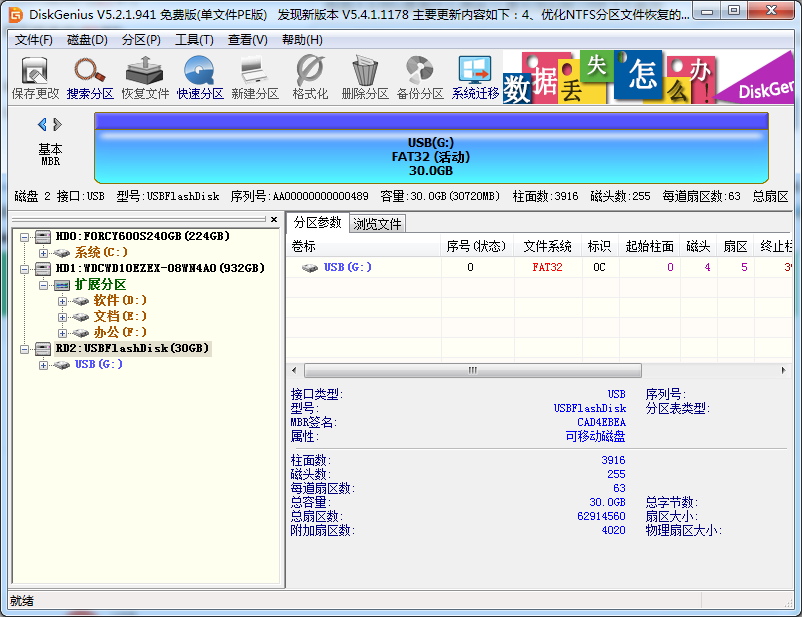Switch to the 浏览文件 tab
Viewport: 802px width, 617px height.
pyautogui.click(x=377, y=224)
